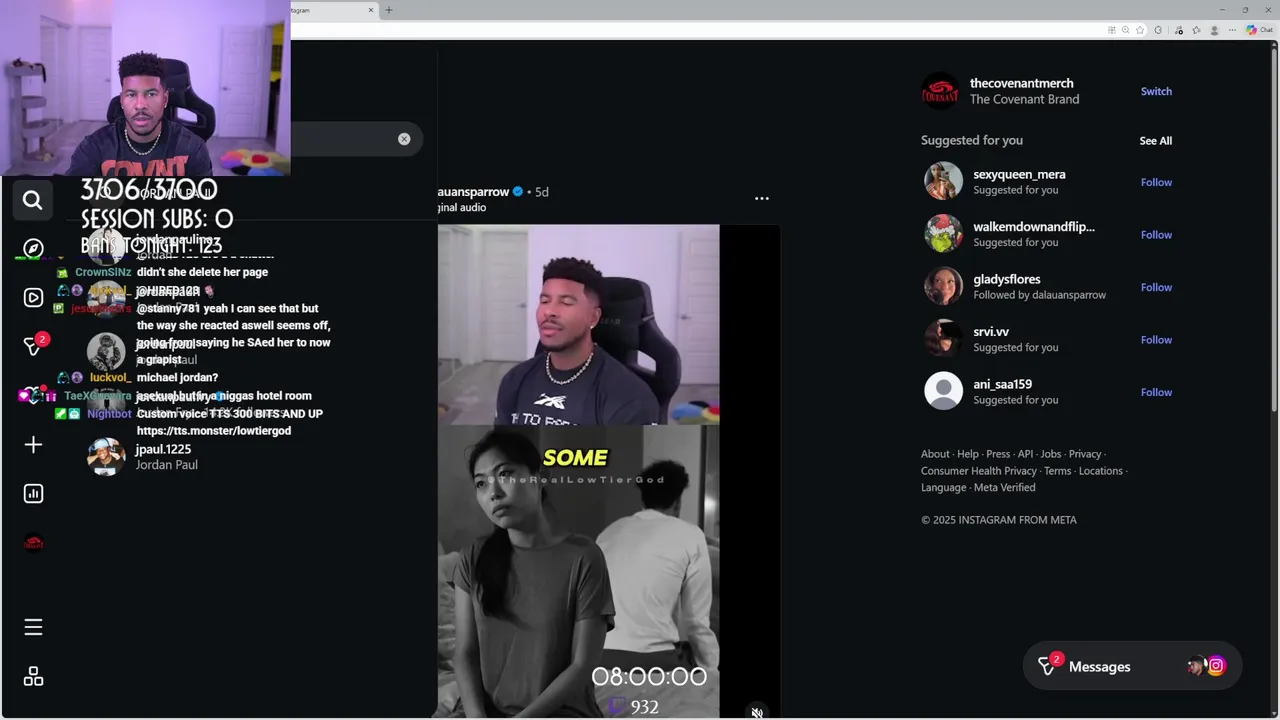Open the Reels icon in sidebar
The width and height of the screenshot is (1280, 720).
click(33, 297)
